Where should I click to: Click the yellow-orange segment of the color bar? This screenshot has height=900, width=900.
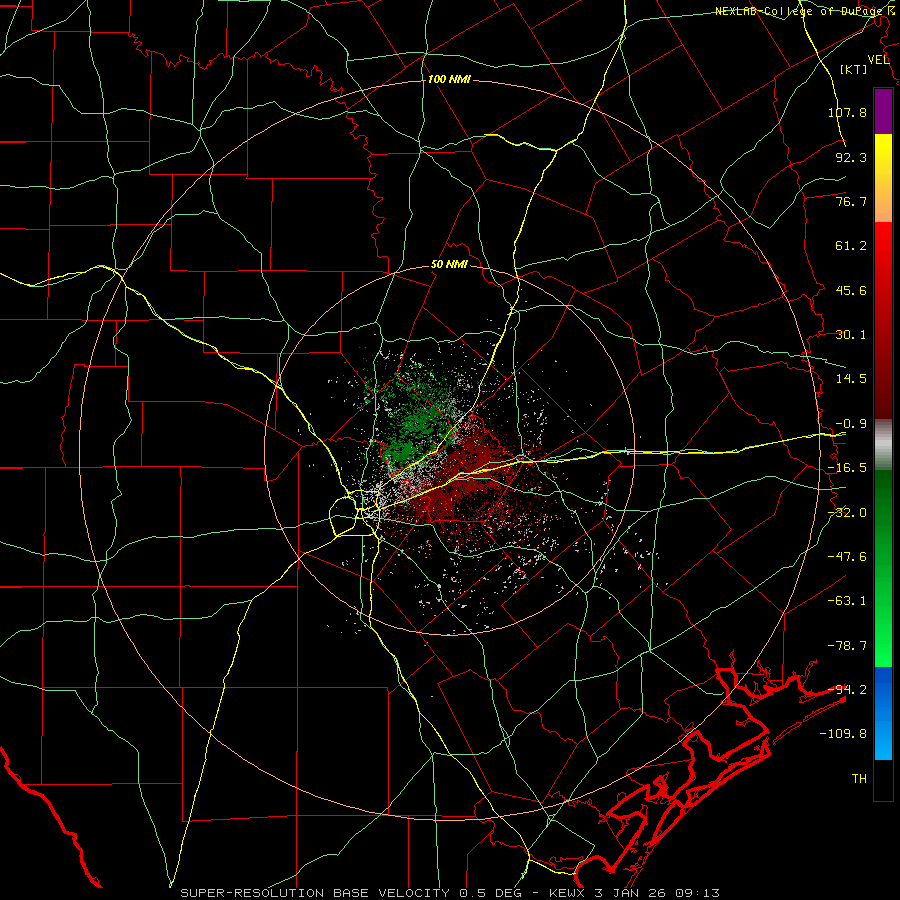tap(883, 178)
